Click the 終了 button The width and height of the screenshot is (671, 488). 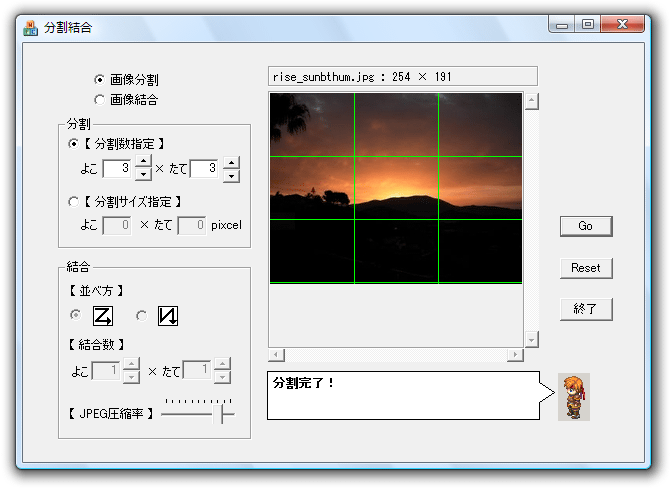point(586,309)
